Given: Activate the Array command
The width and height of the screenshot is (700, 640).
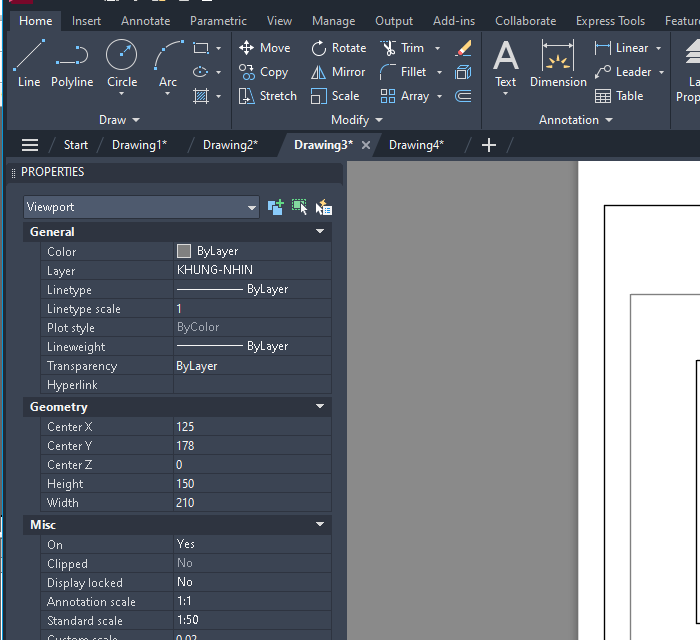Looking at the screenshot, I should click(x=404, y=96).
